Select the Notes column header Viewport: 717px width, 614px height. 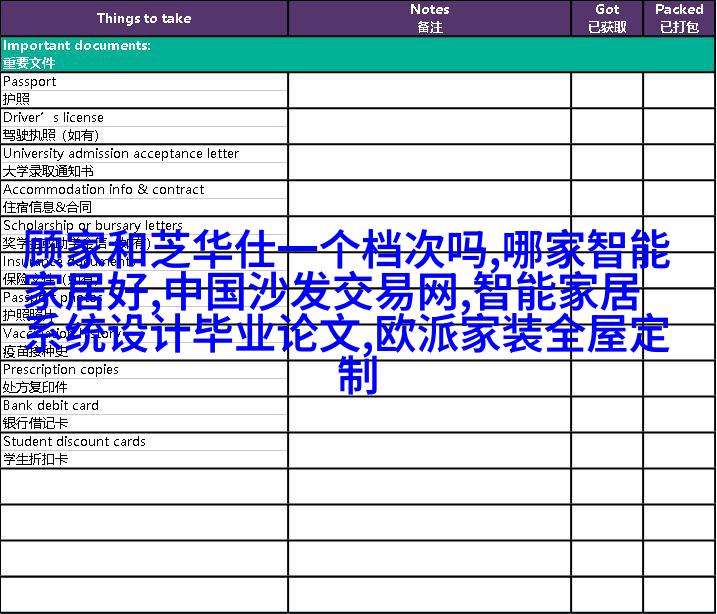429,18
